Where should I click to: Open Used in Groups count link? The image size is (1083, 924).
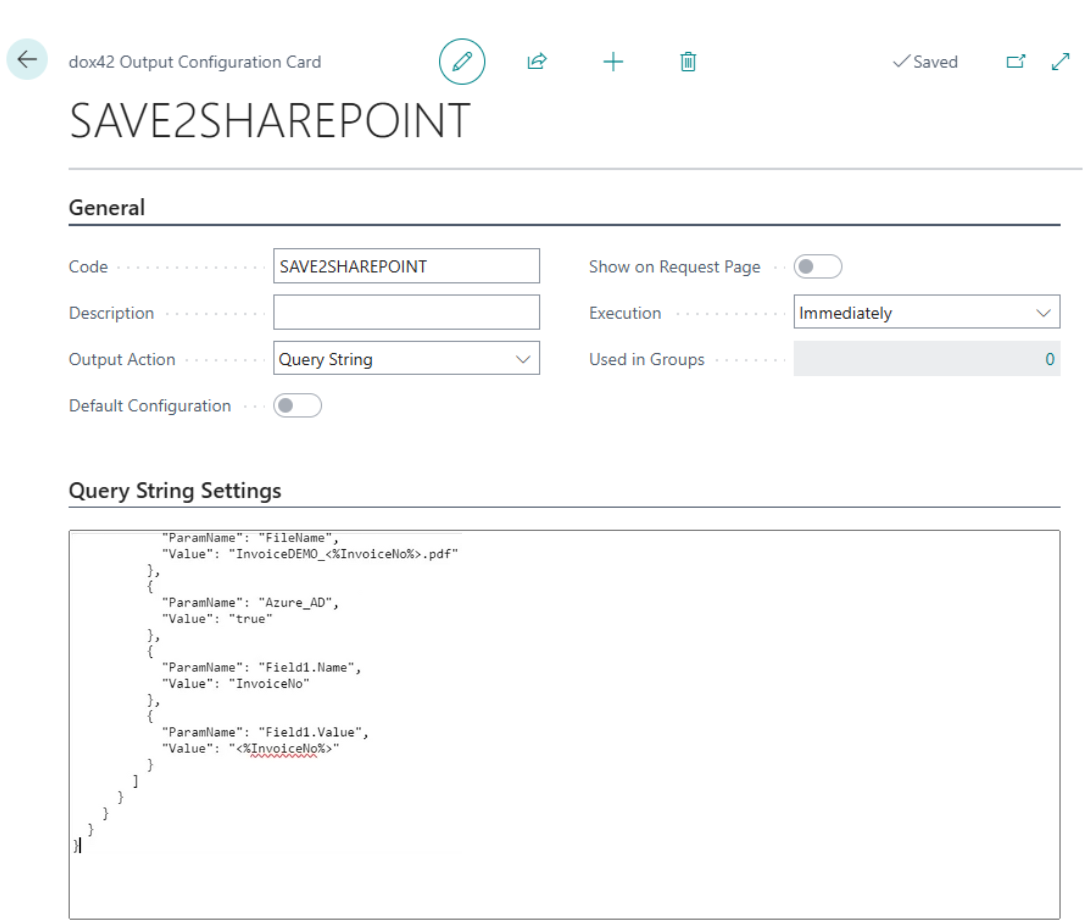tap(1049, 359)
